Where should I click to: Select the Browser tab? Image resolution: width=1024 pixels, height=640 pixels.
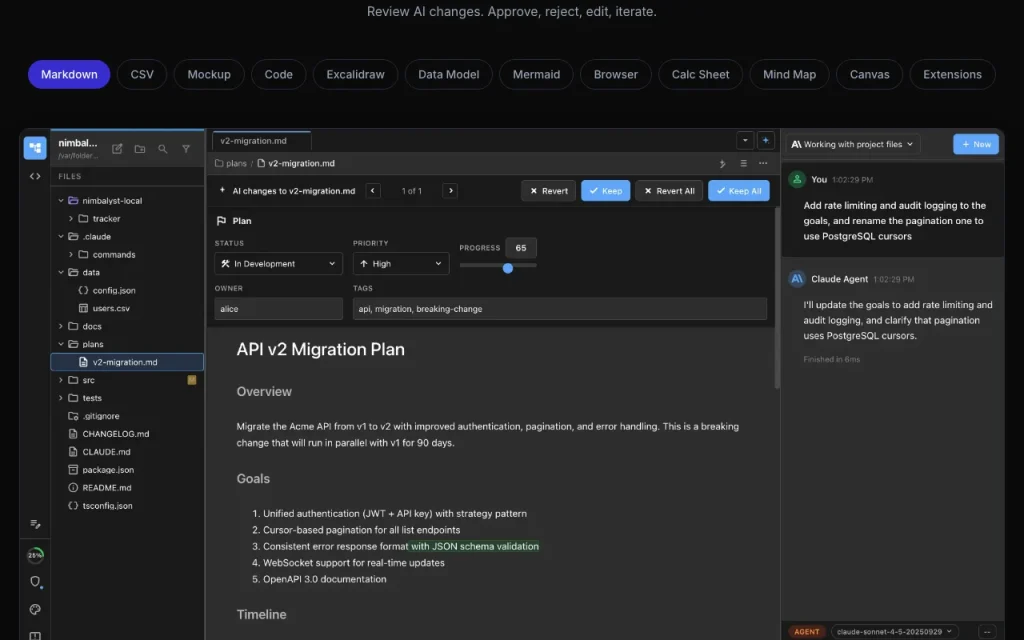[x=616, y=74]
